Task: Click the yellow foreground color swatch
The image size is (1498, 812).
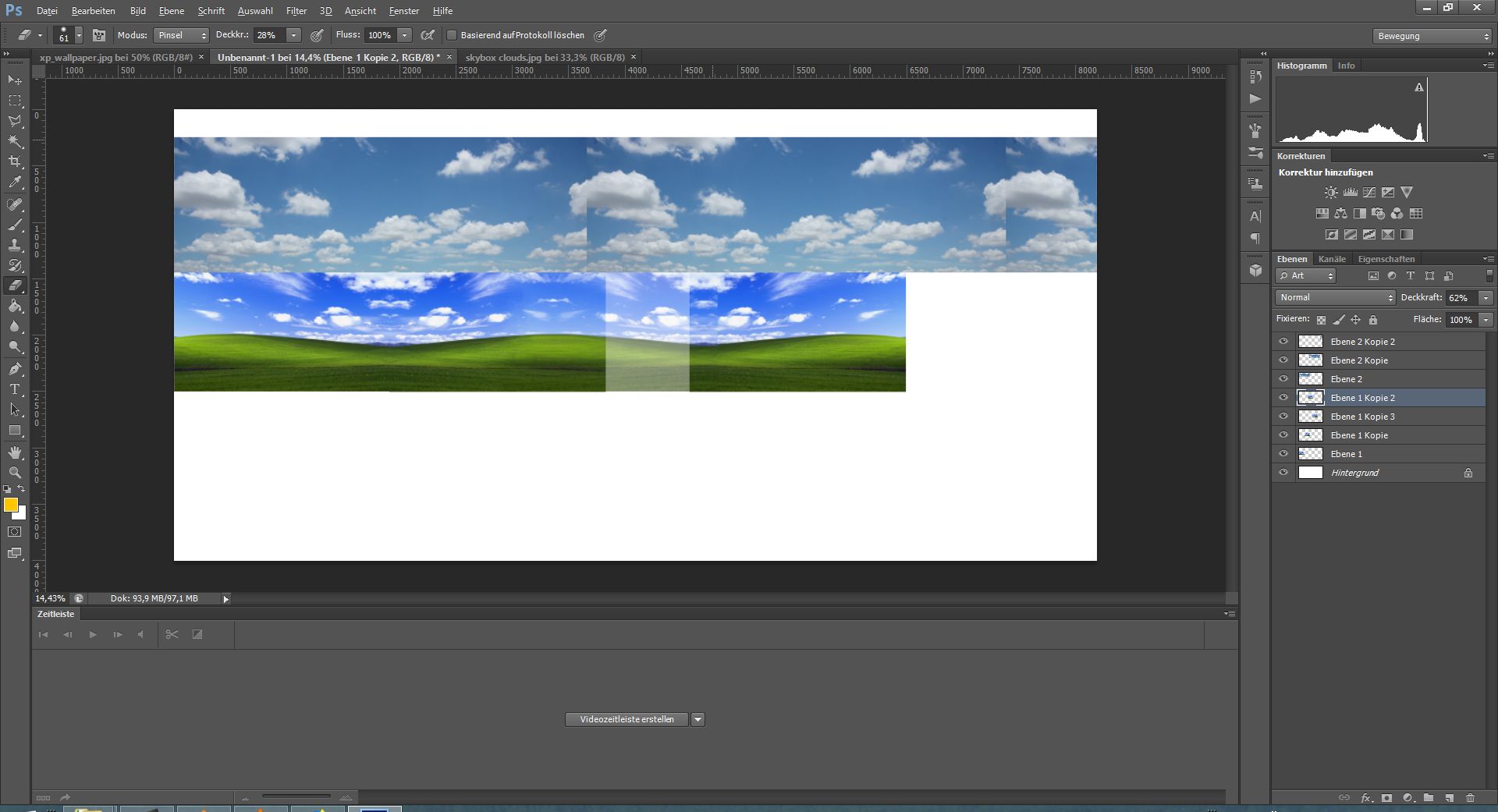Action: tap(10, 505)
